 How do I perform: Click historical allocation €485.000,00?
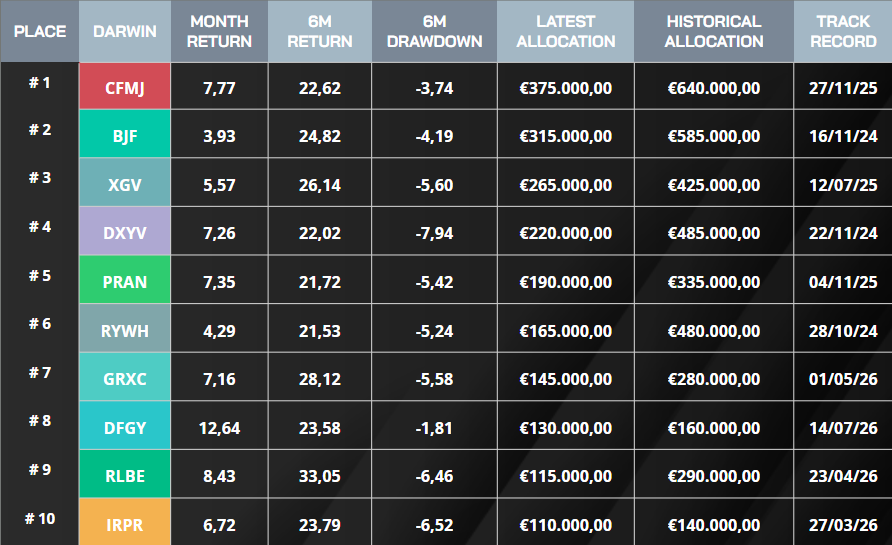pyautogui.click(x=713, y=233)
